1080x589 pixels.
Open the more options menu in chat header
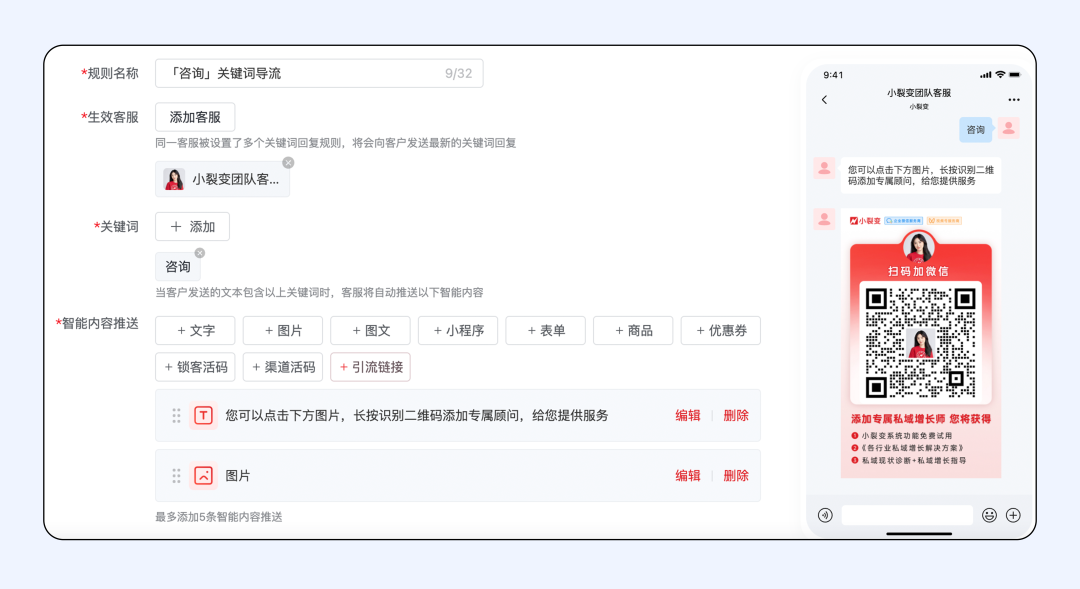pyautogui.click(x=1013, y=99)
